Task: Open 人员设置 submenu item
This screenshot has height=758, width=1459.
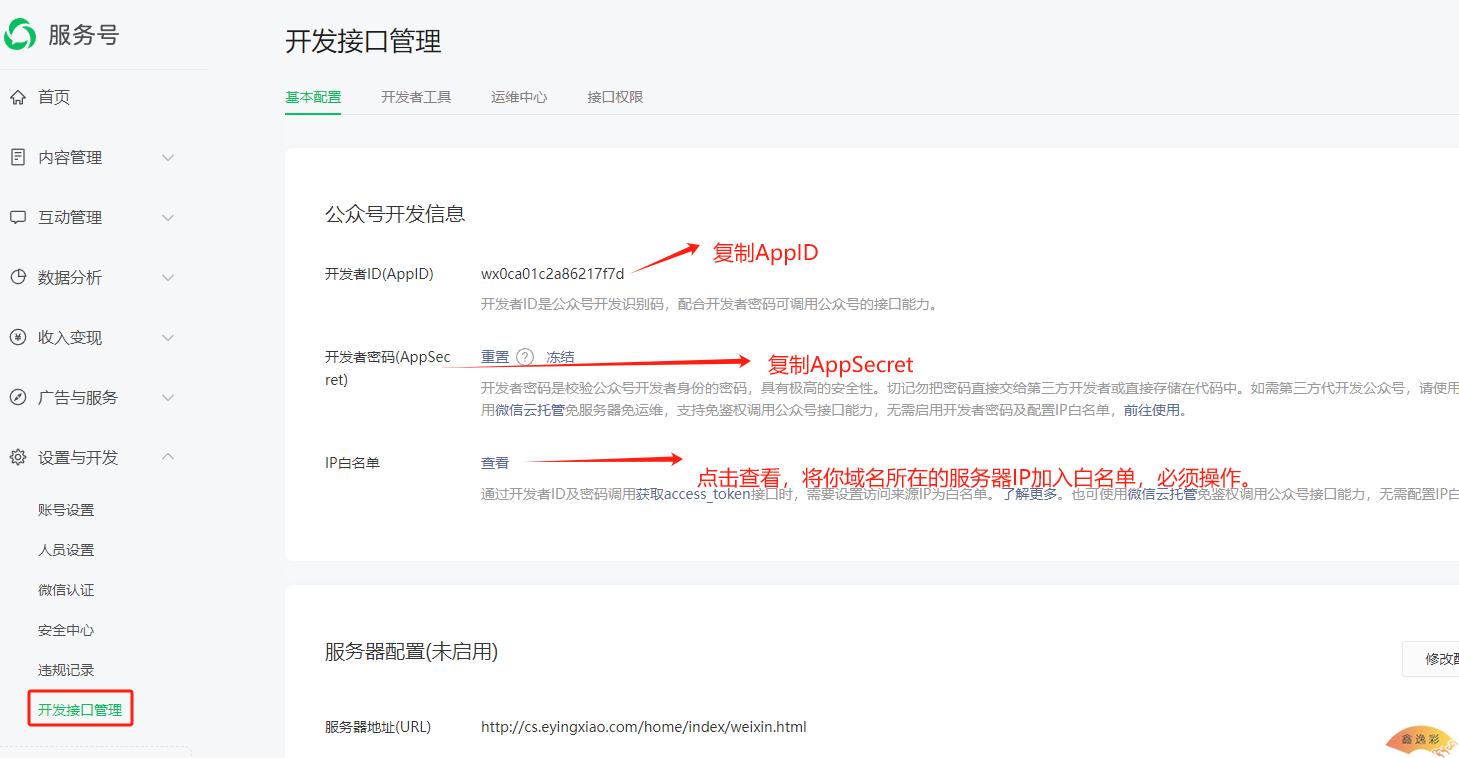Action: coord(66,550)
